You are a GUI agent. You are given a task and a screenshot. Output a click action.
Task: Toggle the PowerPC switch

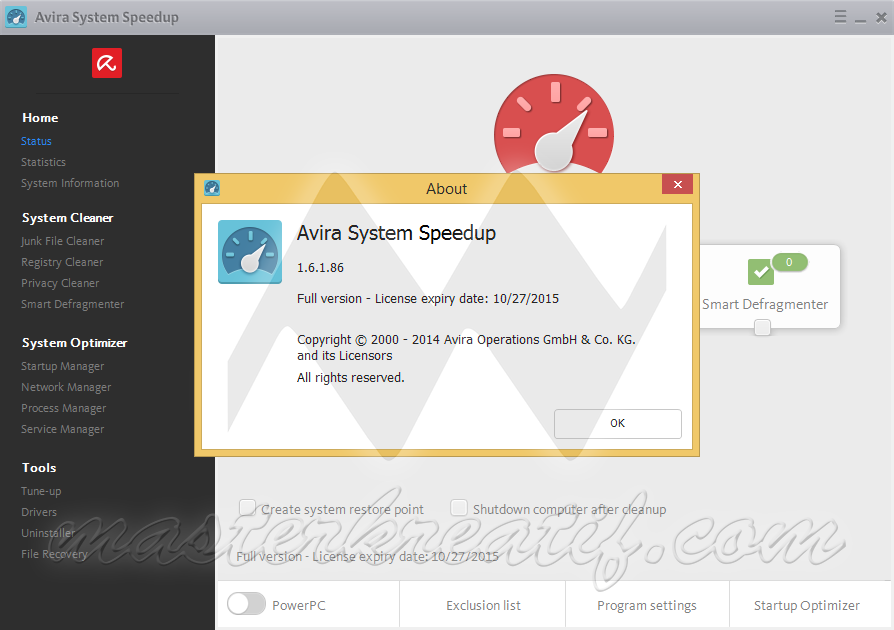point(246,604)
